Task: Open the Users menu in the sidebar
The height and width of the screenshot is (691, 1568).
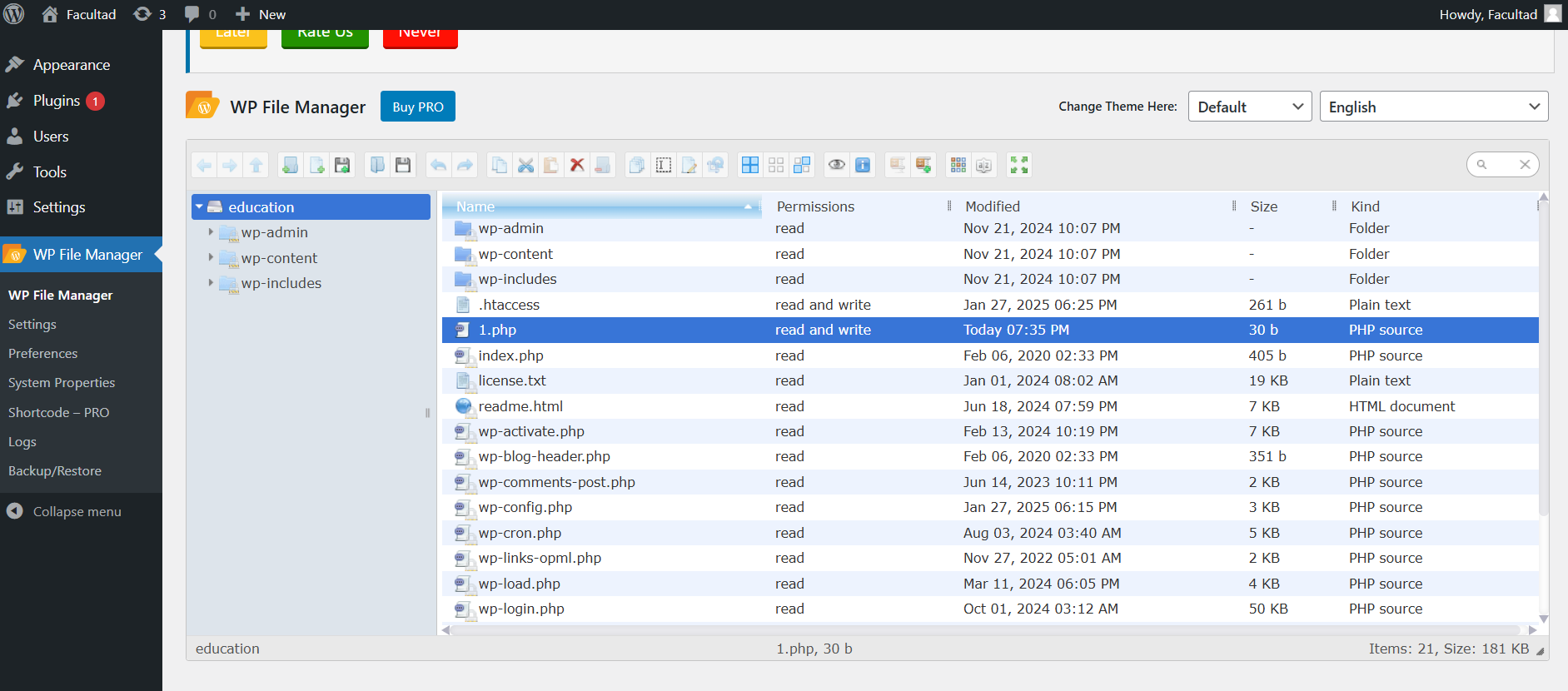Action: pyautogui.click(x=81, y=137)
